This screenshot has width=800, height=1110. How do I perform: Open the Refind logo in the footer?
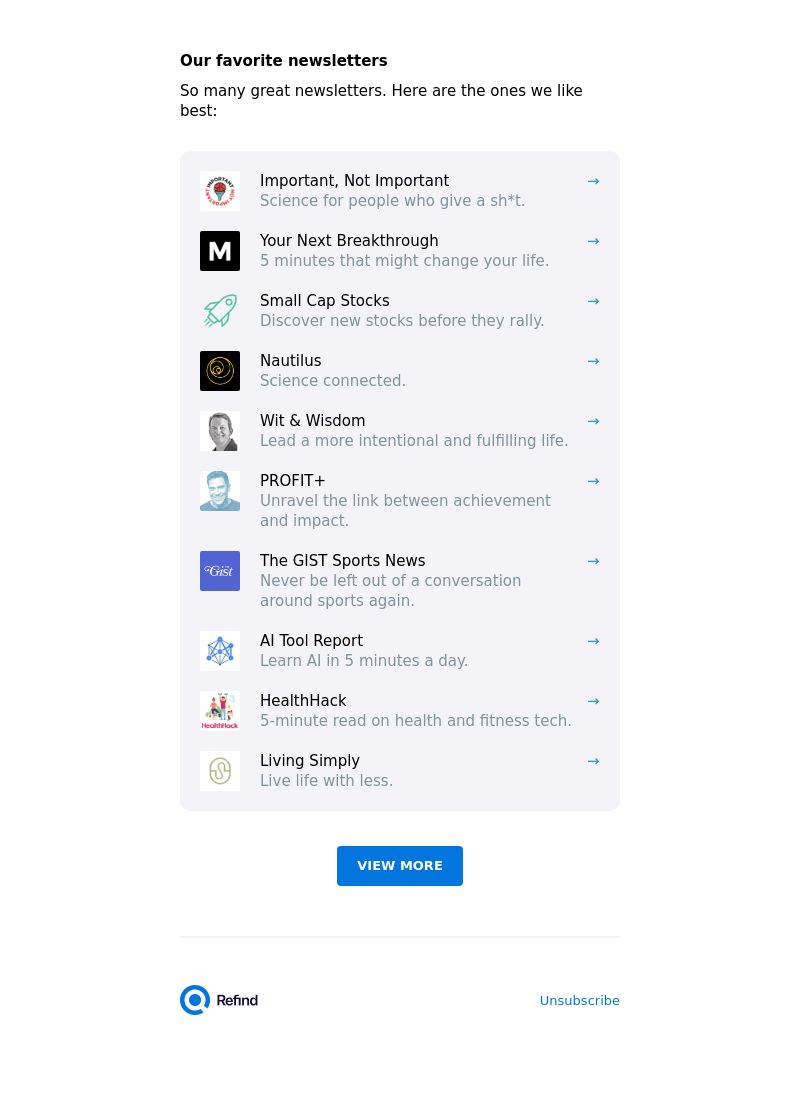pyautogui.click(x=219, y=1000)
